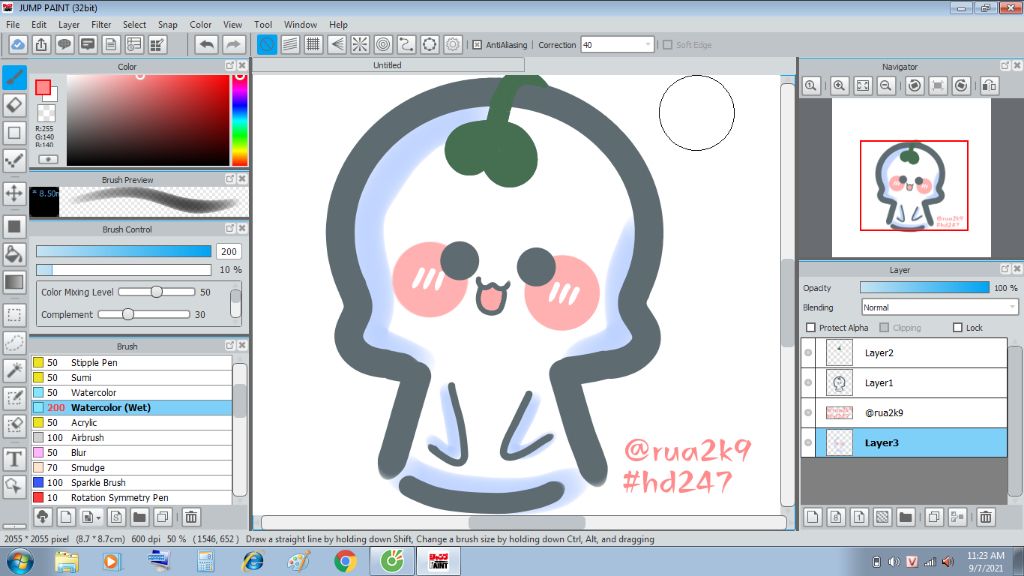Hide Layer3 visibility
Viewport: 1024px width, 576px height.
[x=808, y=443]
